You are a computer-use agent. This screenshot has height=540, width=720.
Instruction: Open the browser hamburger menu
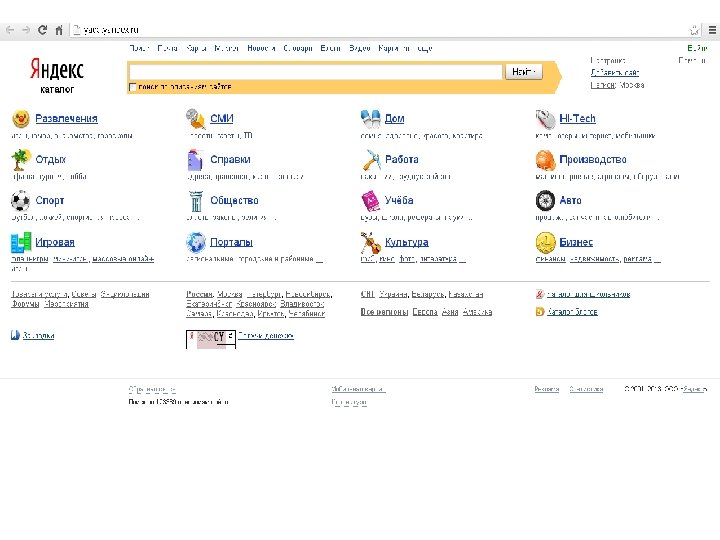pos(712,30)
